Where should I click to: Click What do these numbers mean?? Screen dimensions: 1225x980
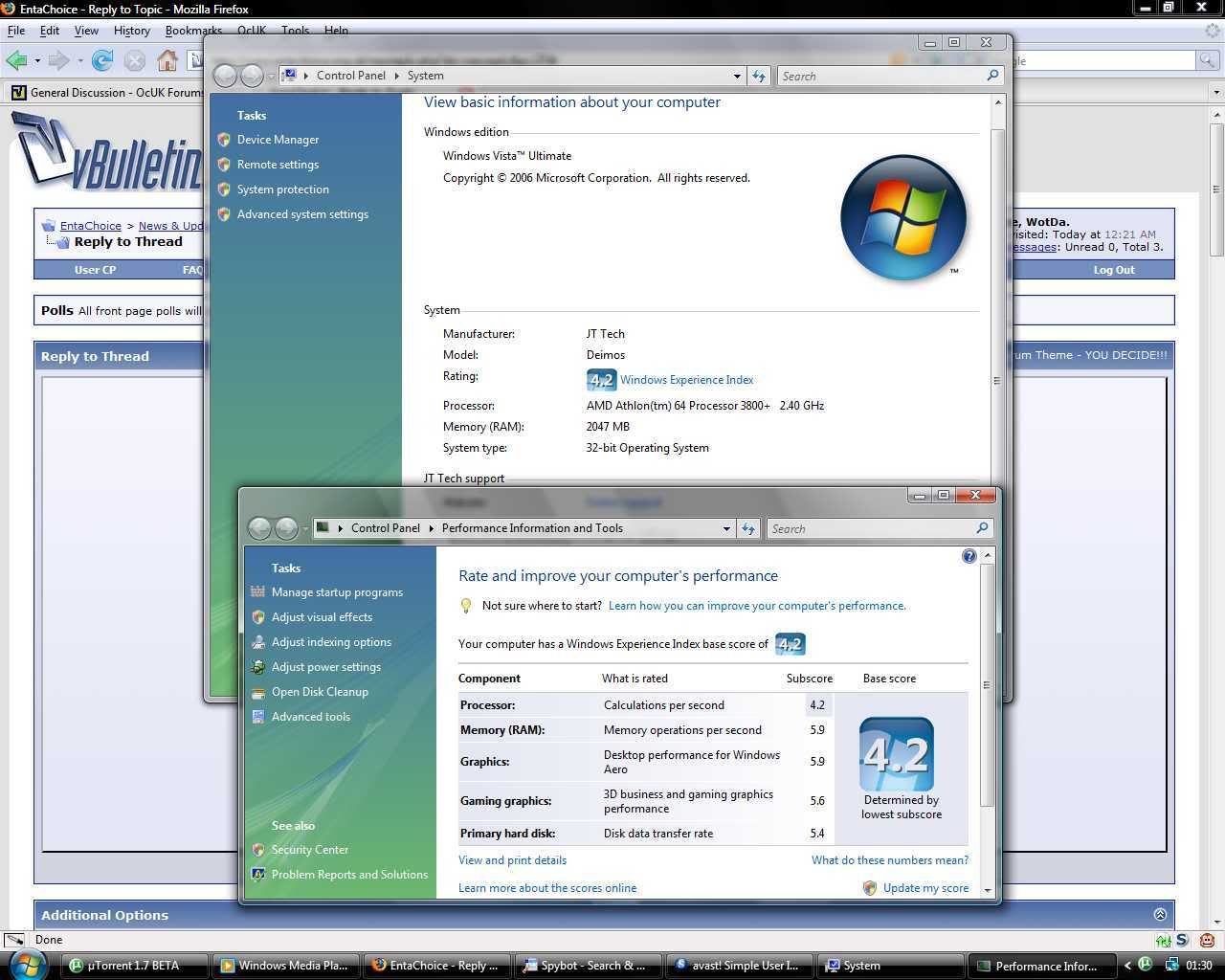click(890, 860)
